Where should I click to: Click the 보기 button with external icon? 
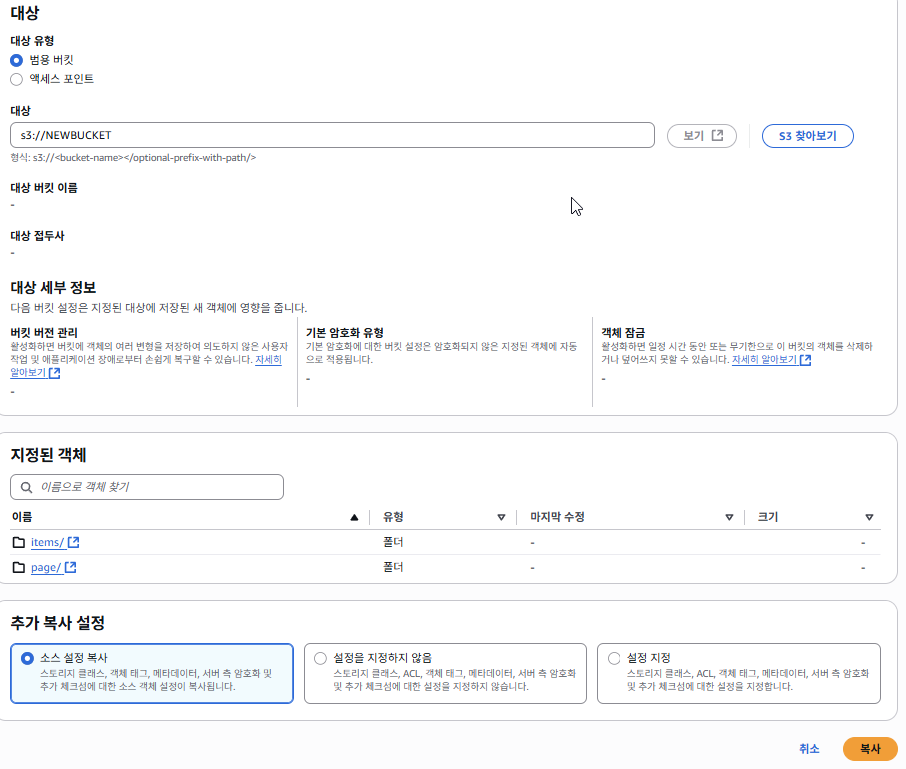[701, 135]
